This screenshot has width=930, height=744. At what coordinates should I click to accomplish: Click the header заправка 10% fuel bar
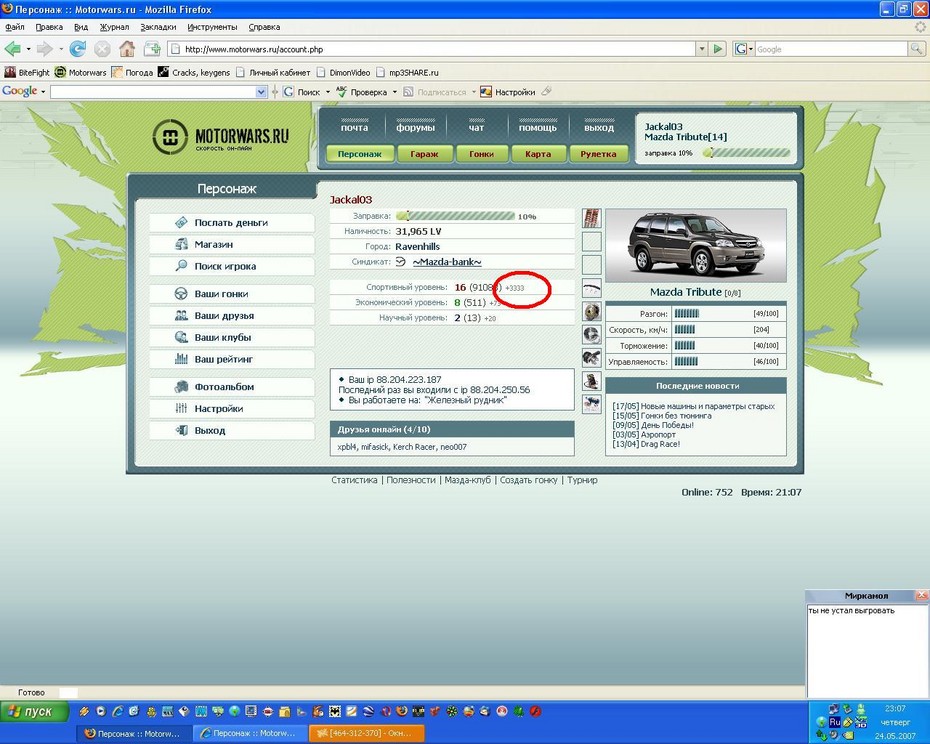click(x=746, y=153)
